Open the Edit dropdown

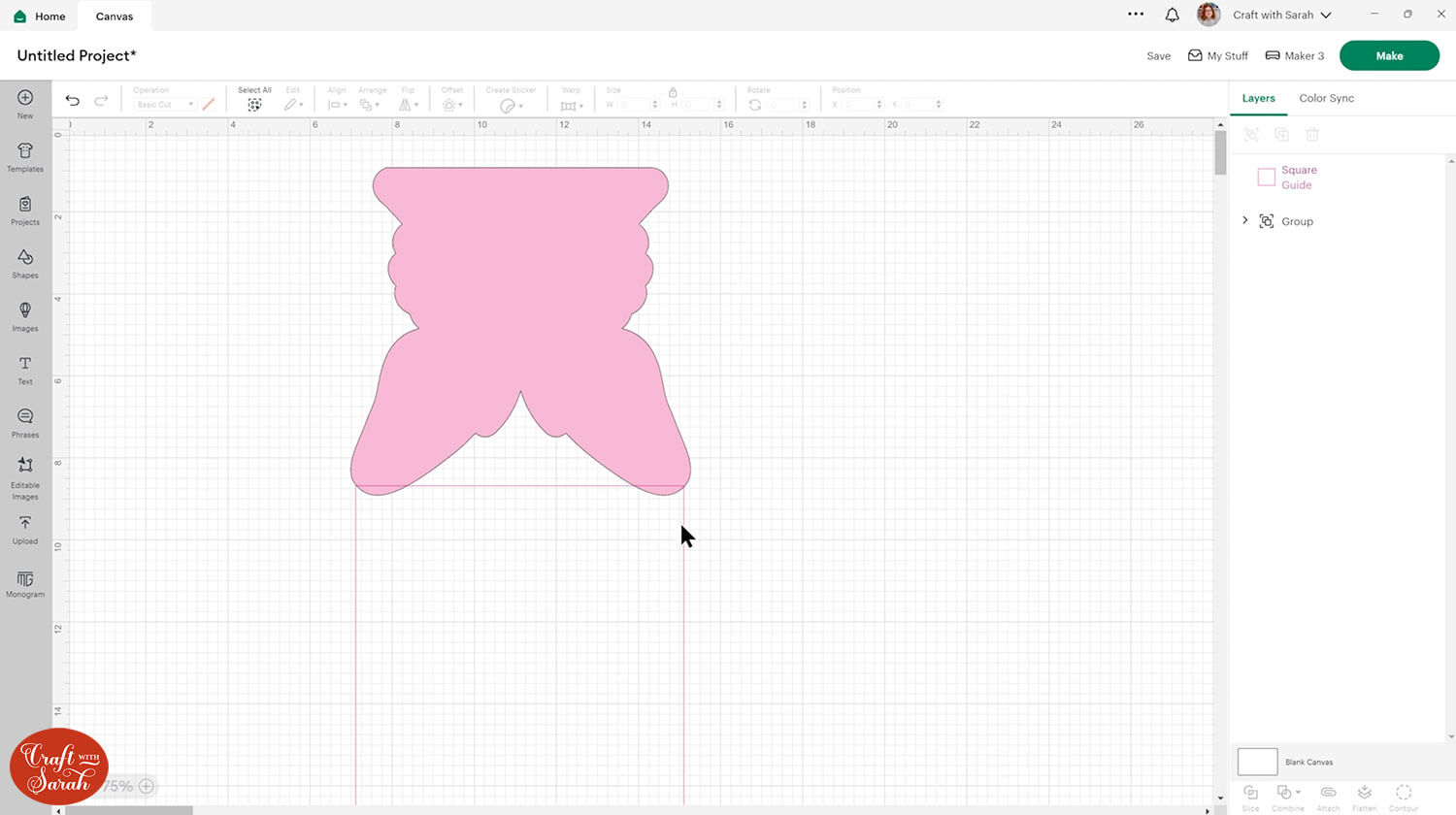[x=293, y=105]
